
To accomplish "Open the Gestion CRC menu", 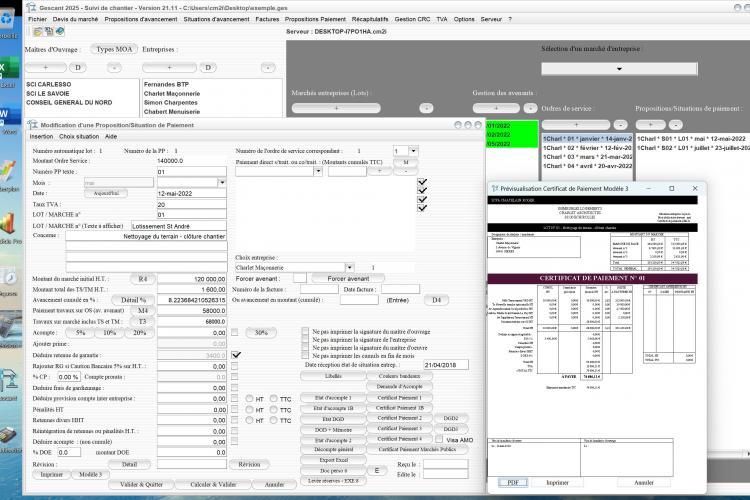I will coord(412,19).
